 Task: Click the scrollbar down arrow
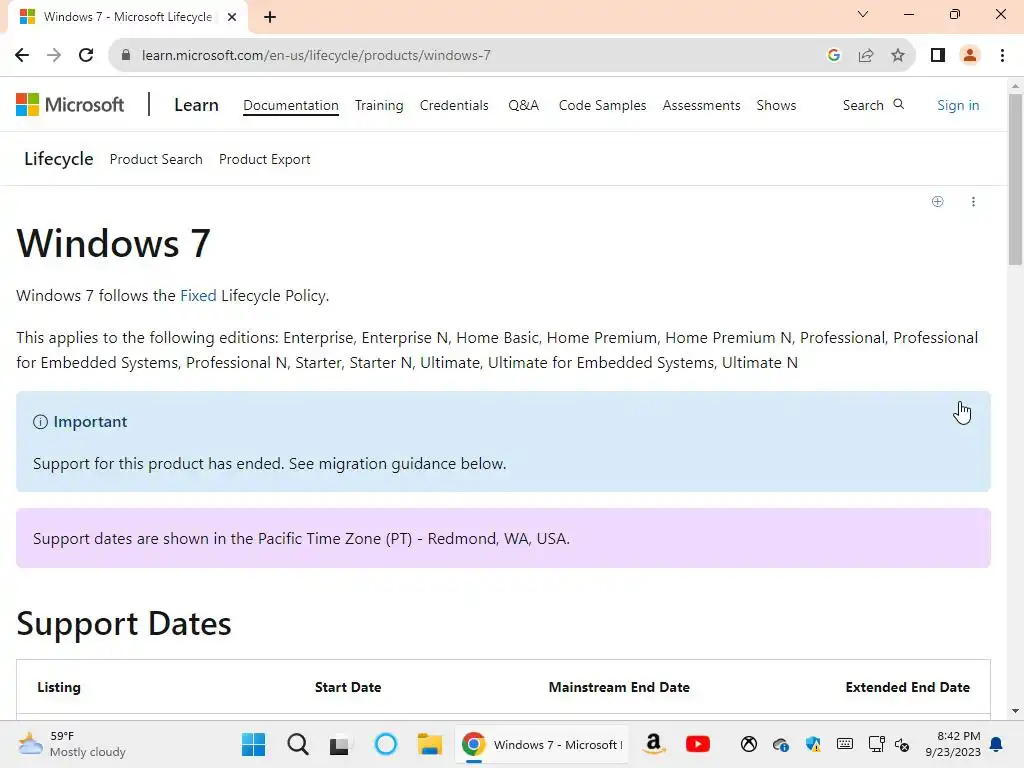point(1015,711)
